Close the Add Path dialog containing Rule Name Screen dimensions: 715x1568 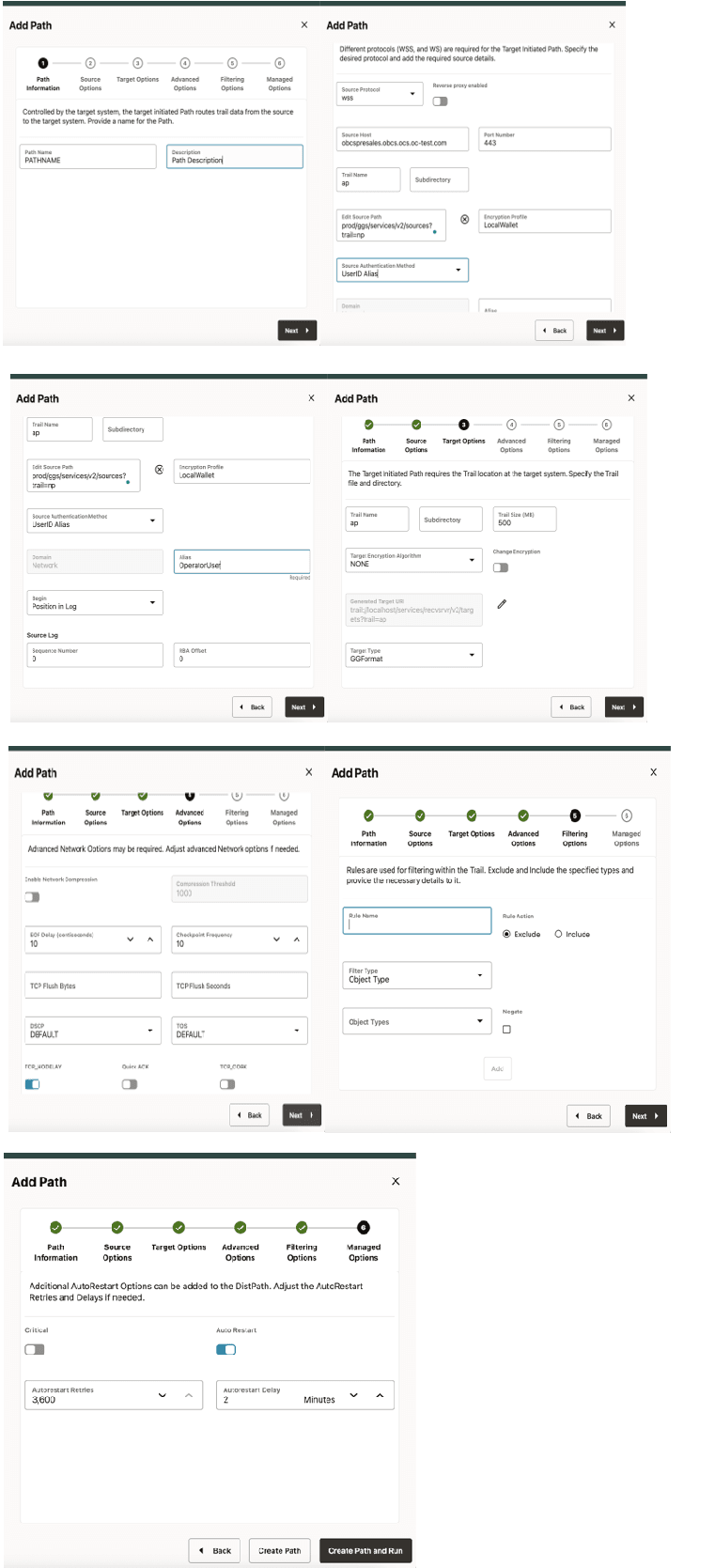tap(654, 771)
